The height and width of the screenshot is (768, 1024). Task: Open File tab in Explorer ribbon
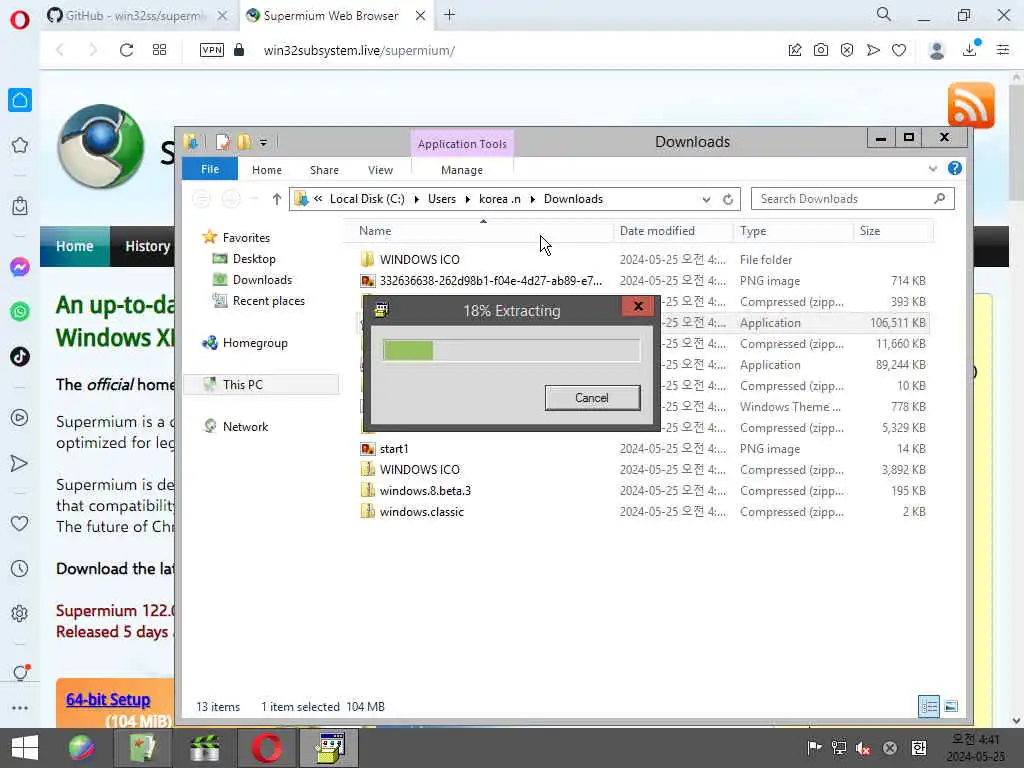pos(210,169)
